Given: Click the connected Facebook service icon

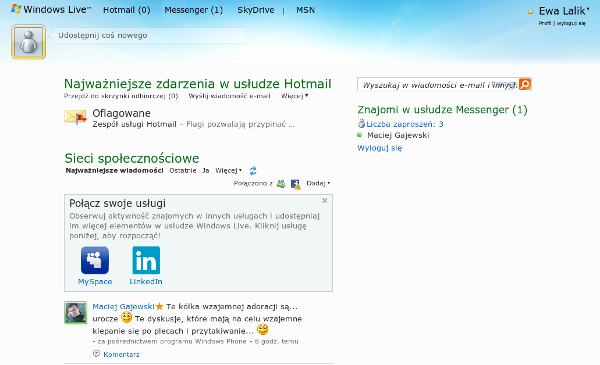Looking at the screenshot, I should click(x=295, y=184).
